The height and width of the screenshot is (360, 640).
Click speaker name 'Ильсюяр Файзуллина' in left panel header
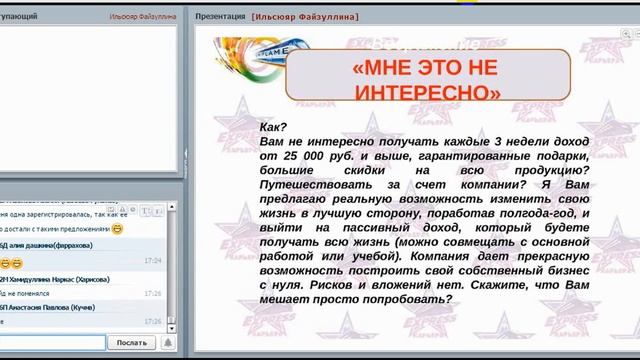pyautogui.click(x=142, y=17)
